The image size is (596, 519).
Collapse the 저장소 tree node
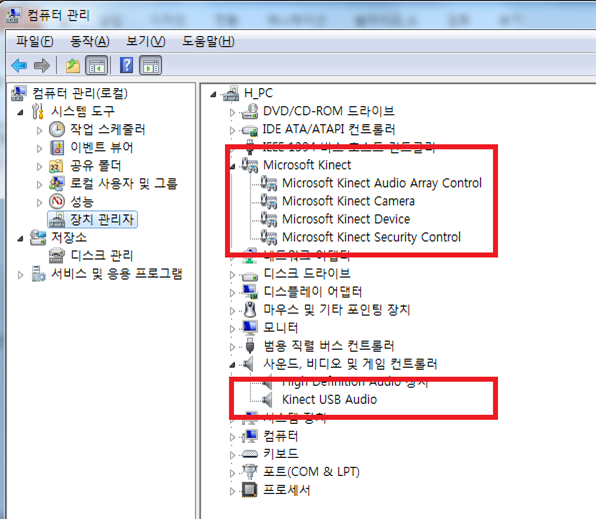21,239
